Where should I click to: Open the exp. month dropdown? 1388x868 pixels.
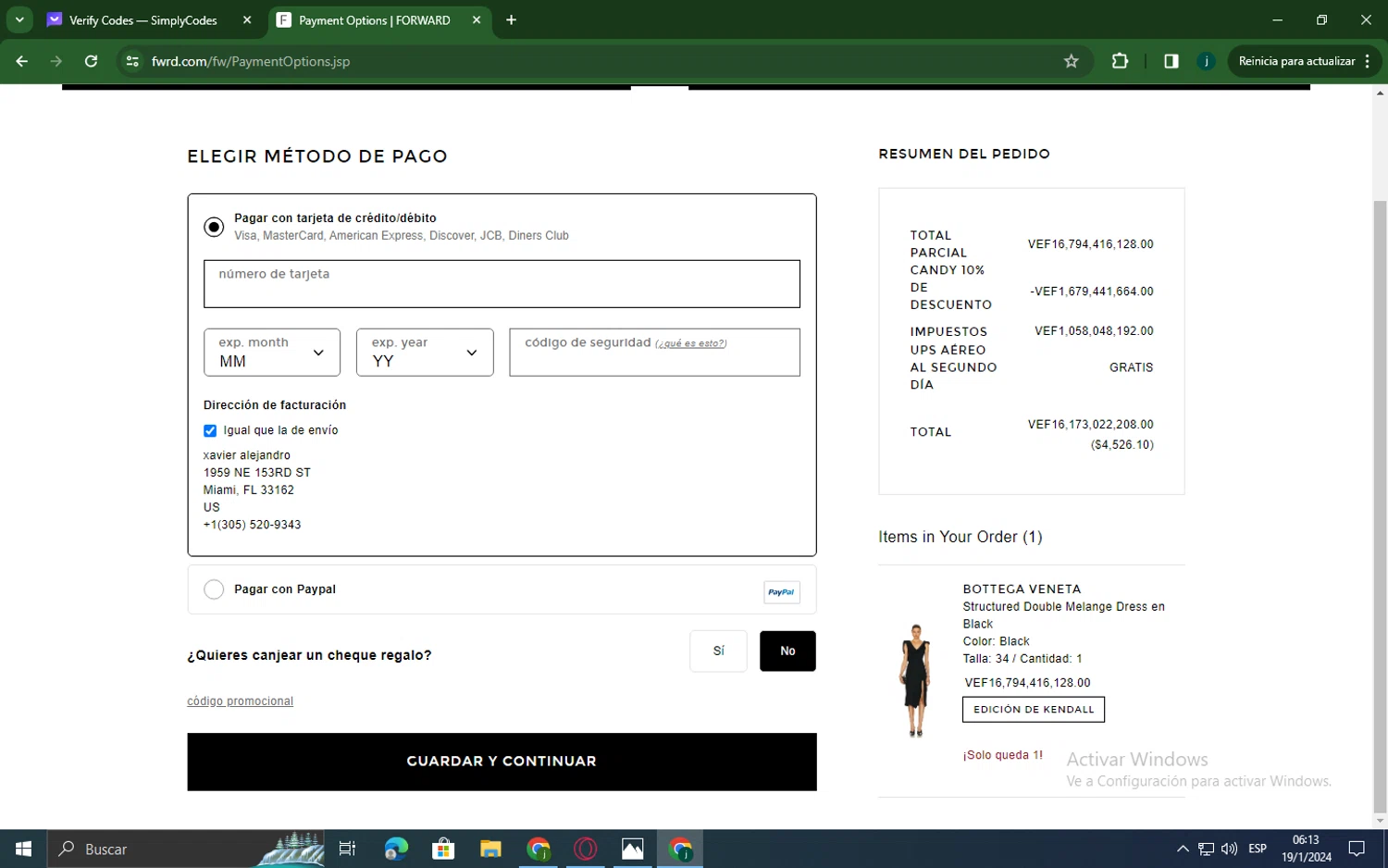tap(272, 353)
